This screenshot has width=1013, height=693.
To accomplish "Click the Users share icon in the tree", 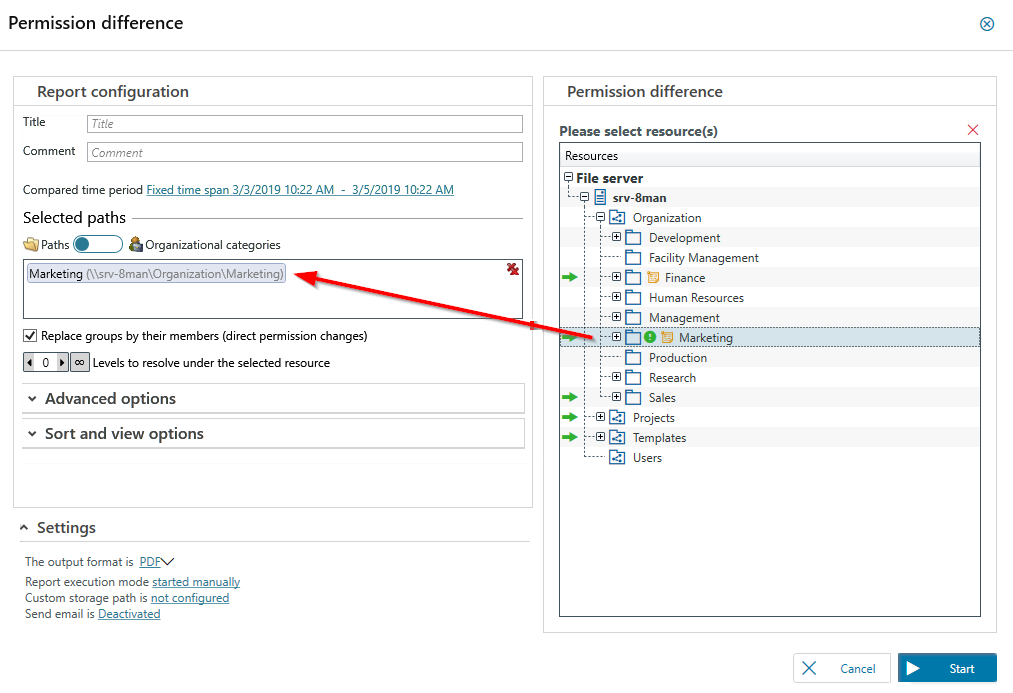I will coord(617,458).
